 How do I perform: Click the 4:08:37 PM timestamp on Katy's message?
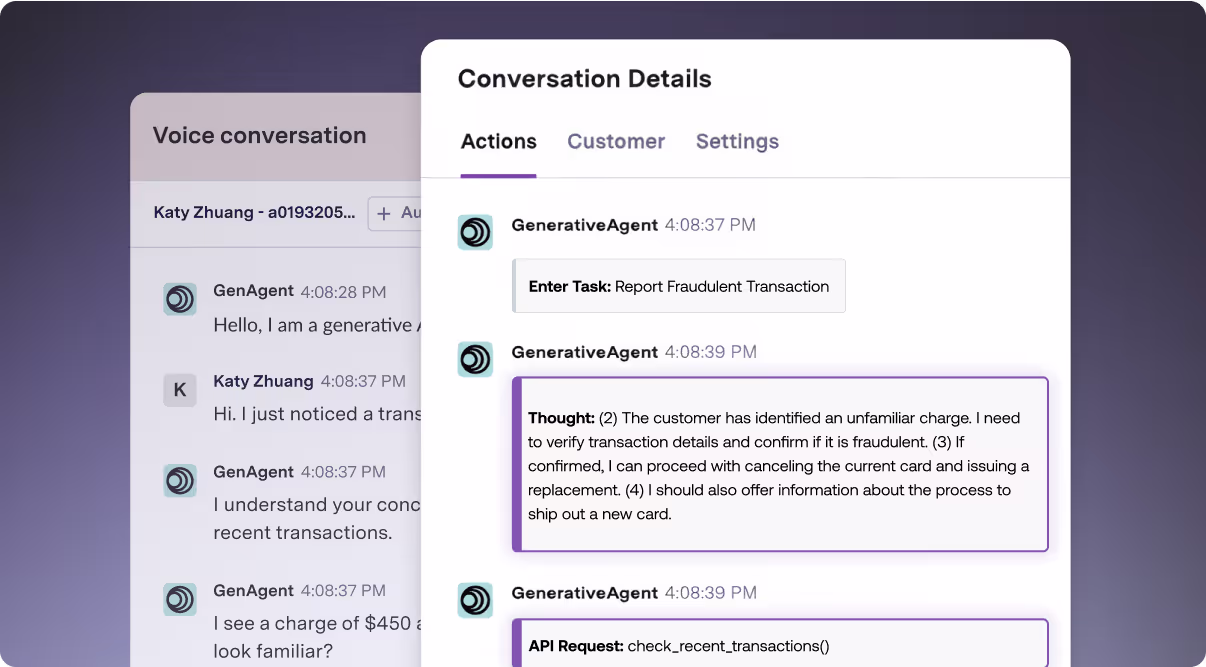(x=361, y=381)
